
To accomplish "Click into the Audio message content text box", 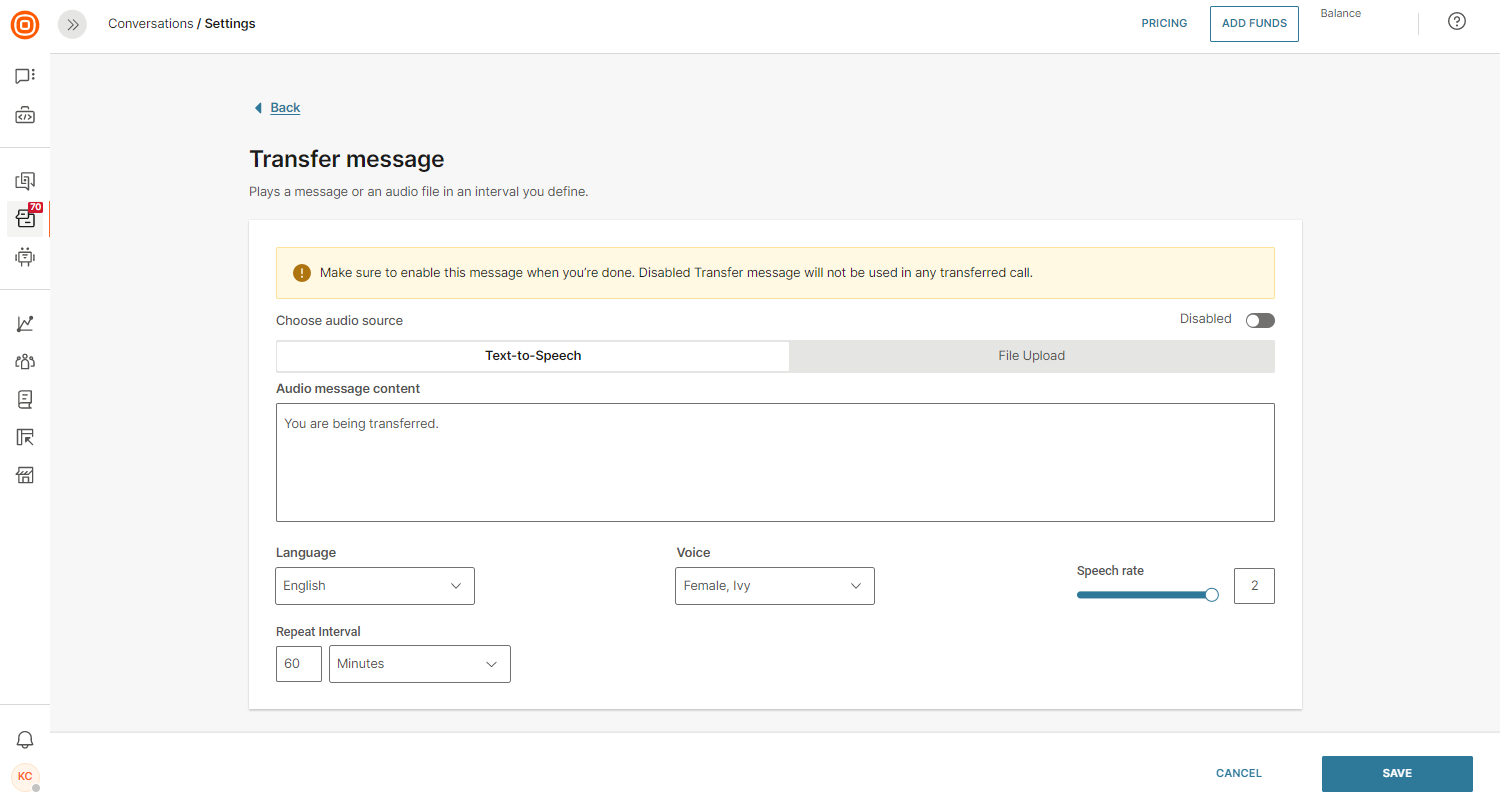I will coord(775,462).
